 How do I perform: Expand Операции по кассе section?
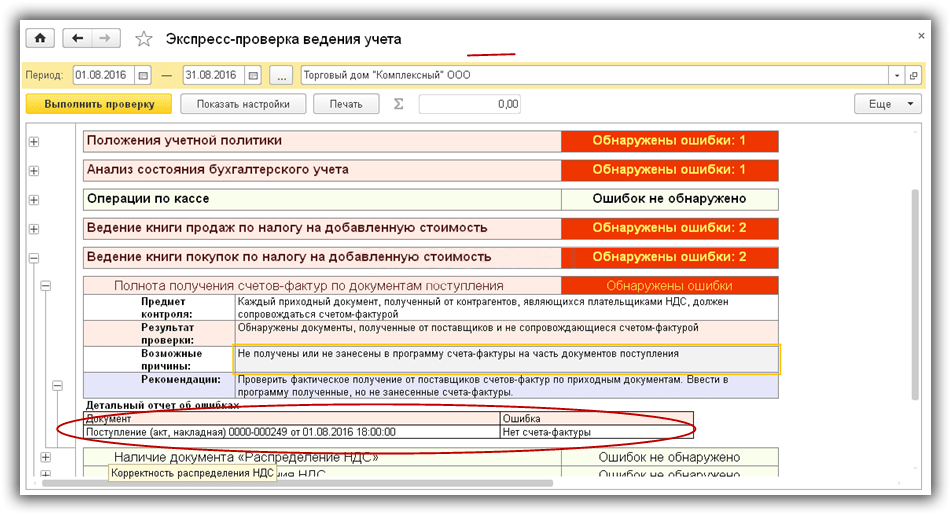(x=34, y=200)
